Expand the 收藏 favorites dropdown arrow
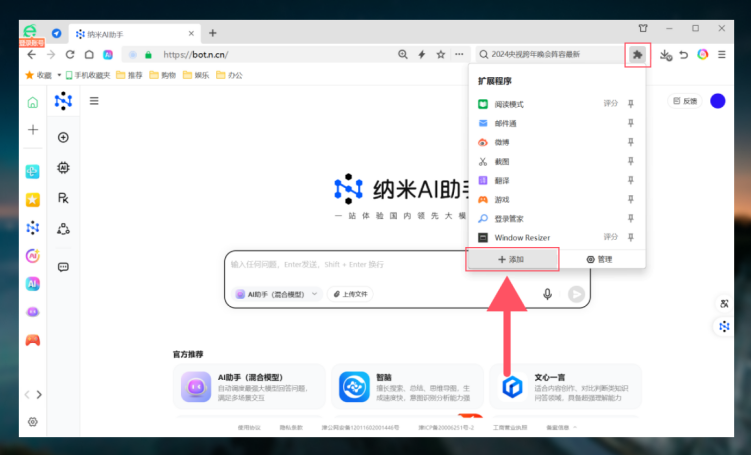The image size is (751, 455). click(x=59, y=75)
